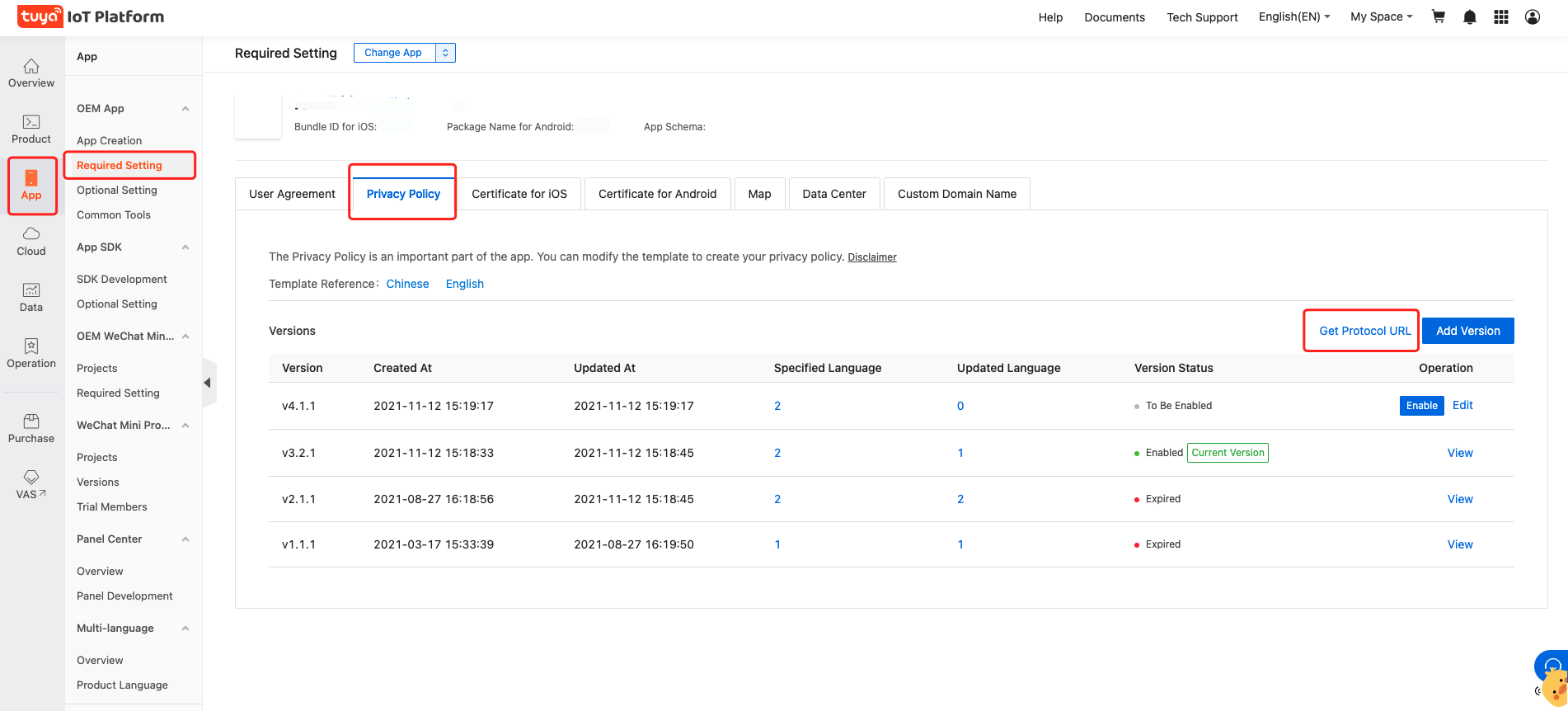Open the user account profile icon
Screen dimensions: 1568x711
coord(1532,17)
